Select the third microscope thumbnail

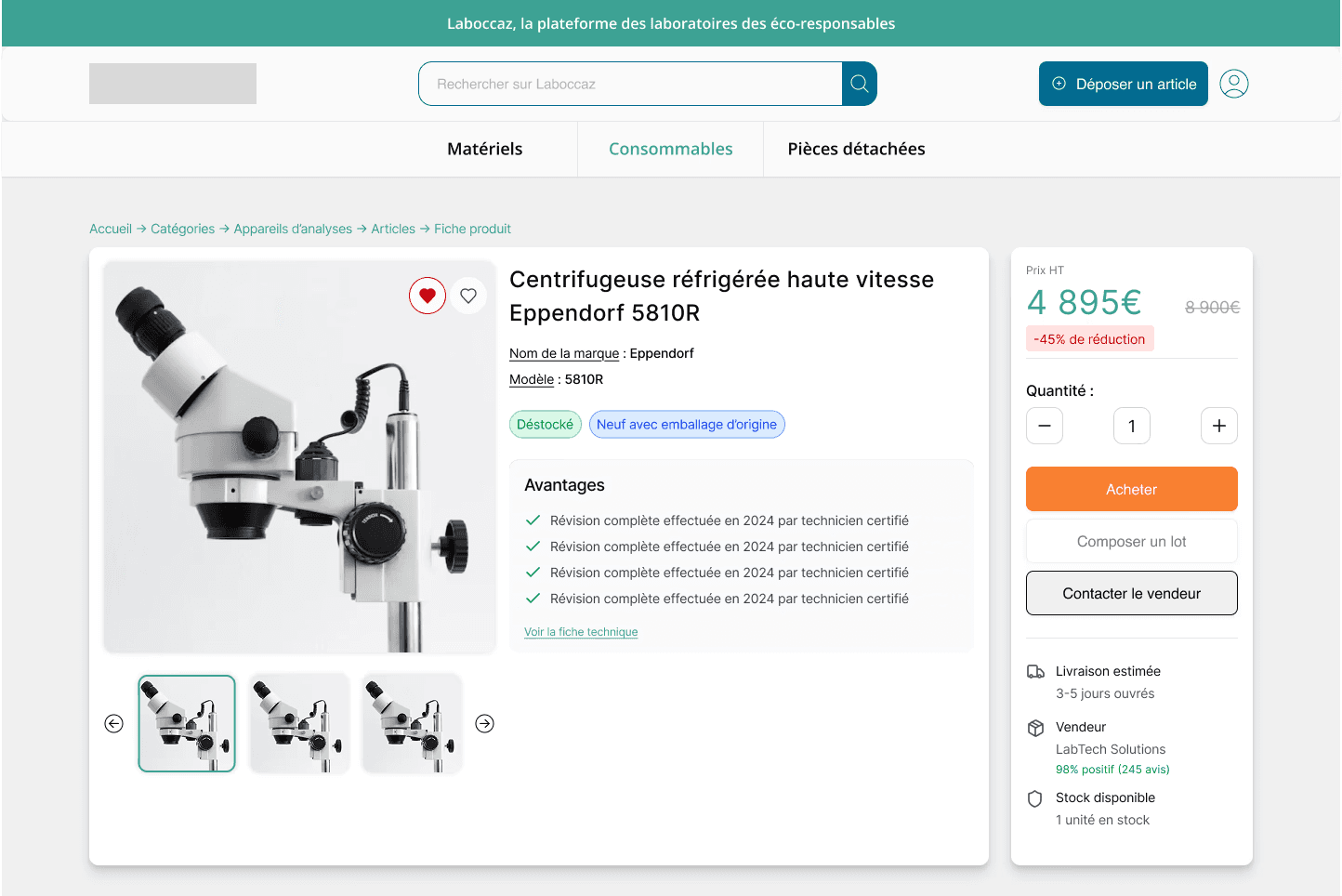coord(412,723)
